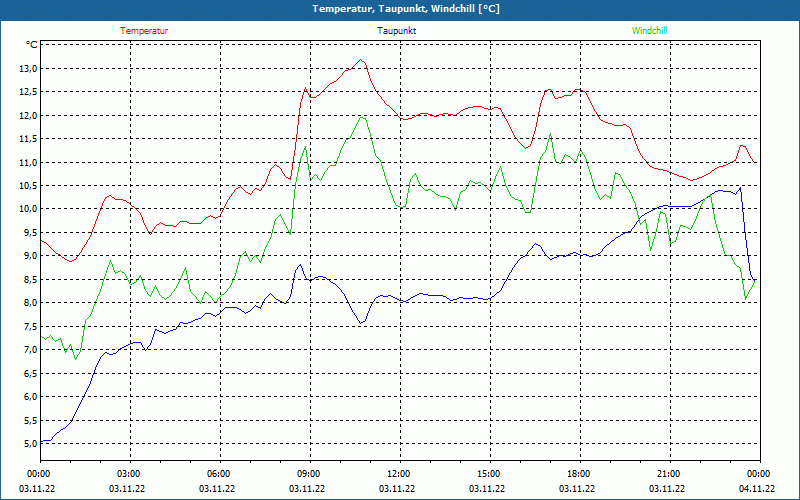The width and height of the screenshot is (800, 500).
Task: Click the '6,5' y-axis value
Action: 31,373
